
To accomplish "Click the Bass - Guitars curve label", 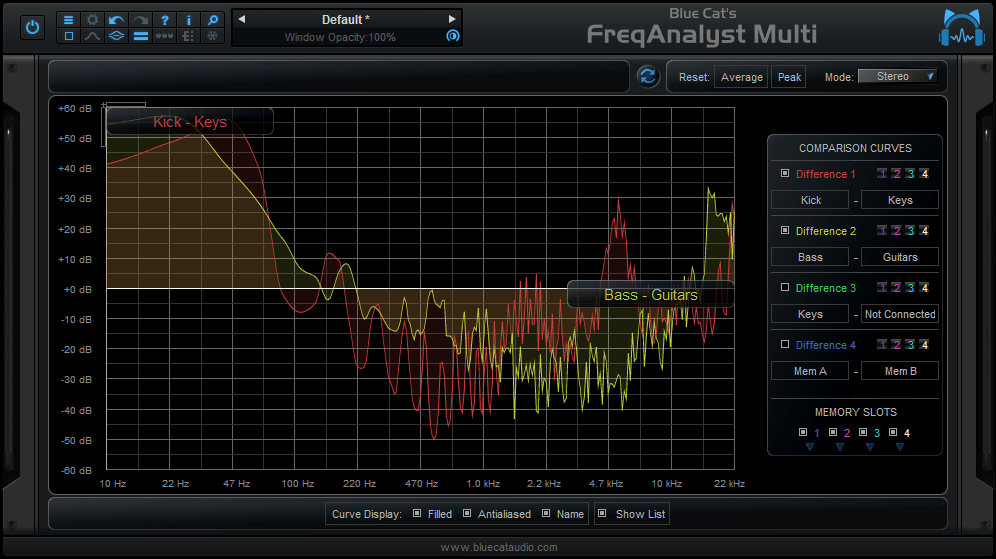I will tap(650, 295).
